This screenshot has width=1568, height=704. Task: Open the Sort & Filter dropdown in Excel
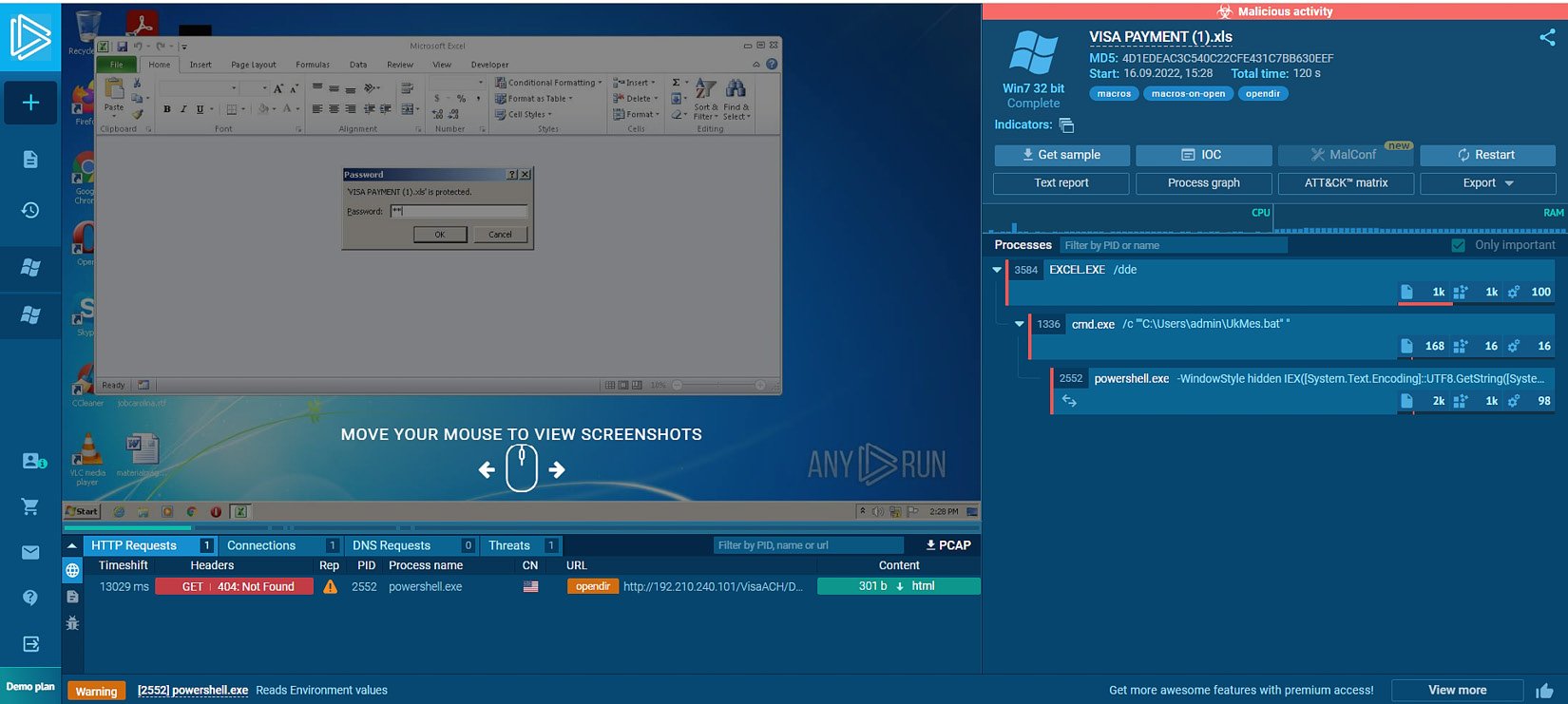pyautogui.click(x=706, y=99)
